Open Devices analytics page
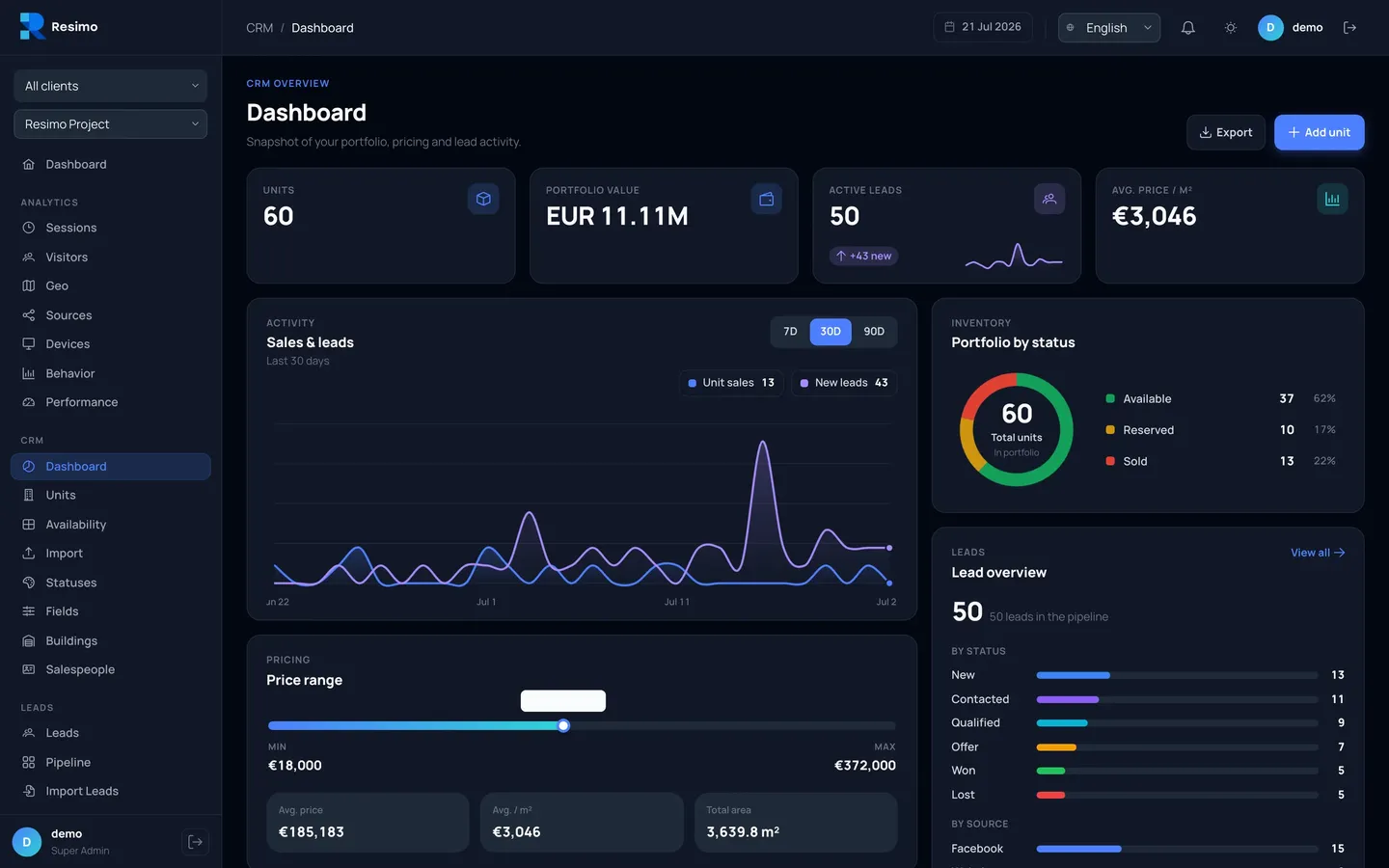1389x868 pixels. 110,344
